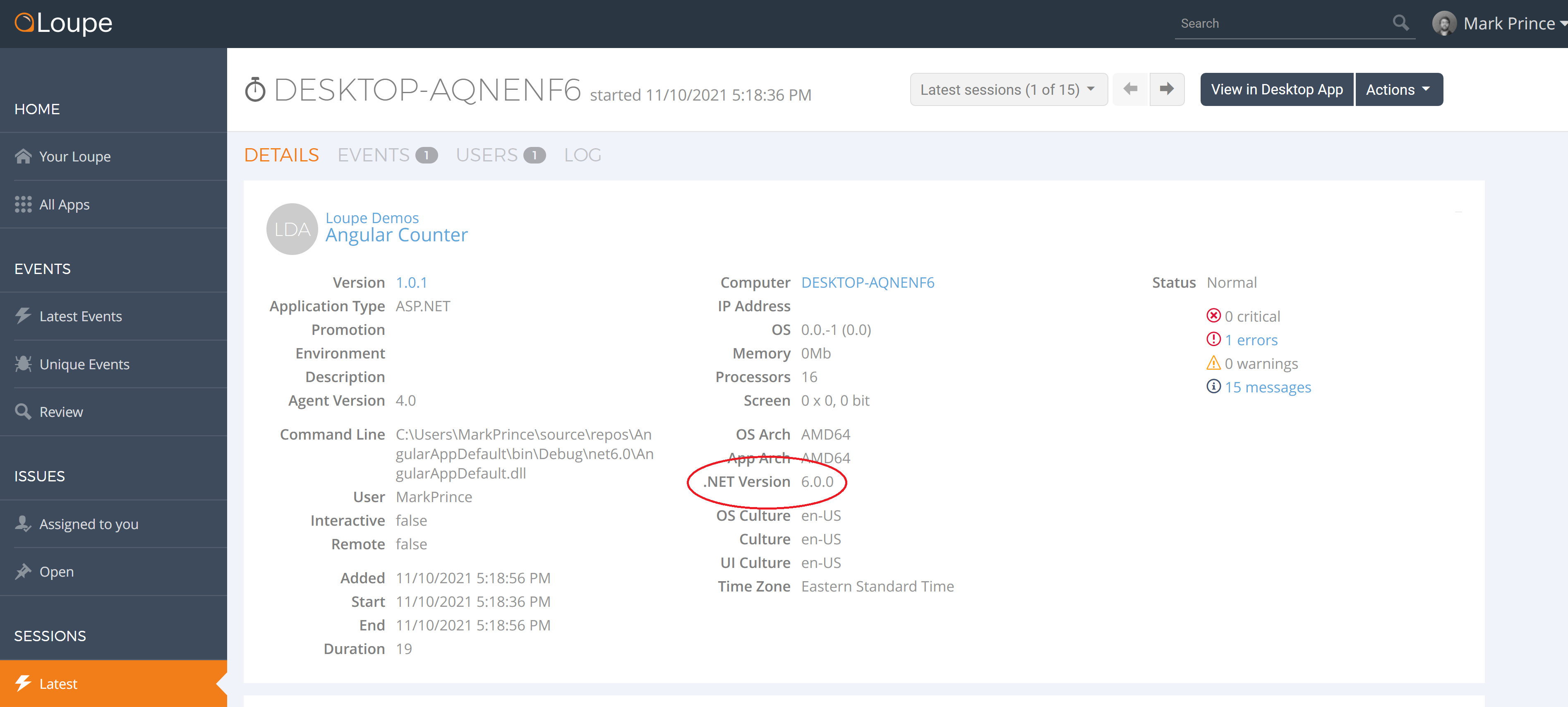This screenshot has width=1568, height=707.
Task: Open Unique Events in sidebar
Action: coord(113,364)
